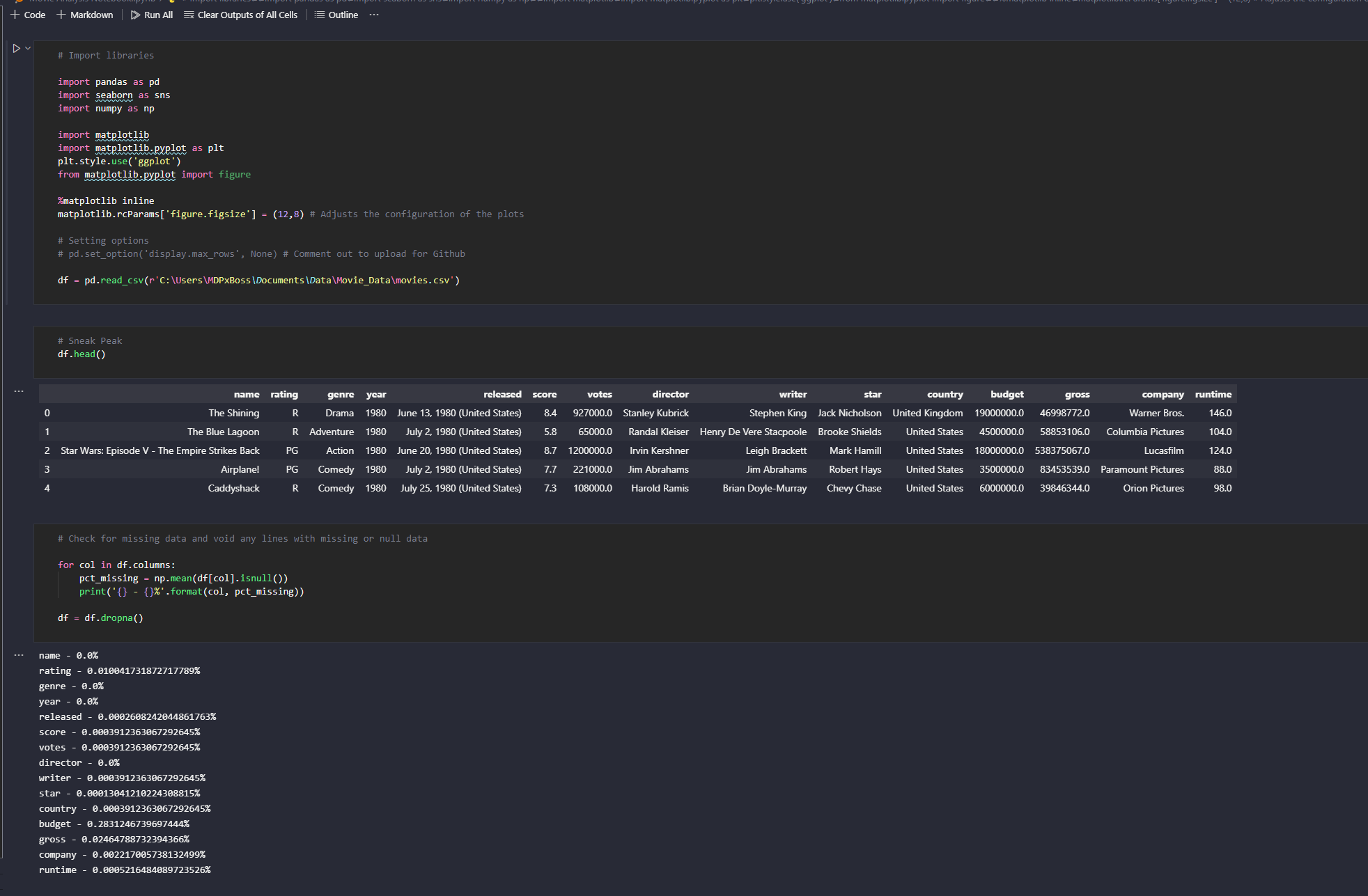1368x896 pixels.
Task: Click the 'writer' column header
Action: coord(793,394)
